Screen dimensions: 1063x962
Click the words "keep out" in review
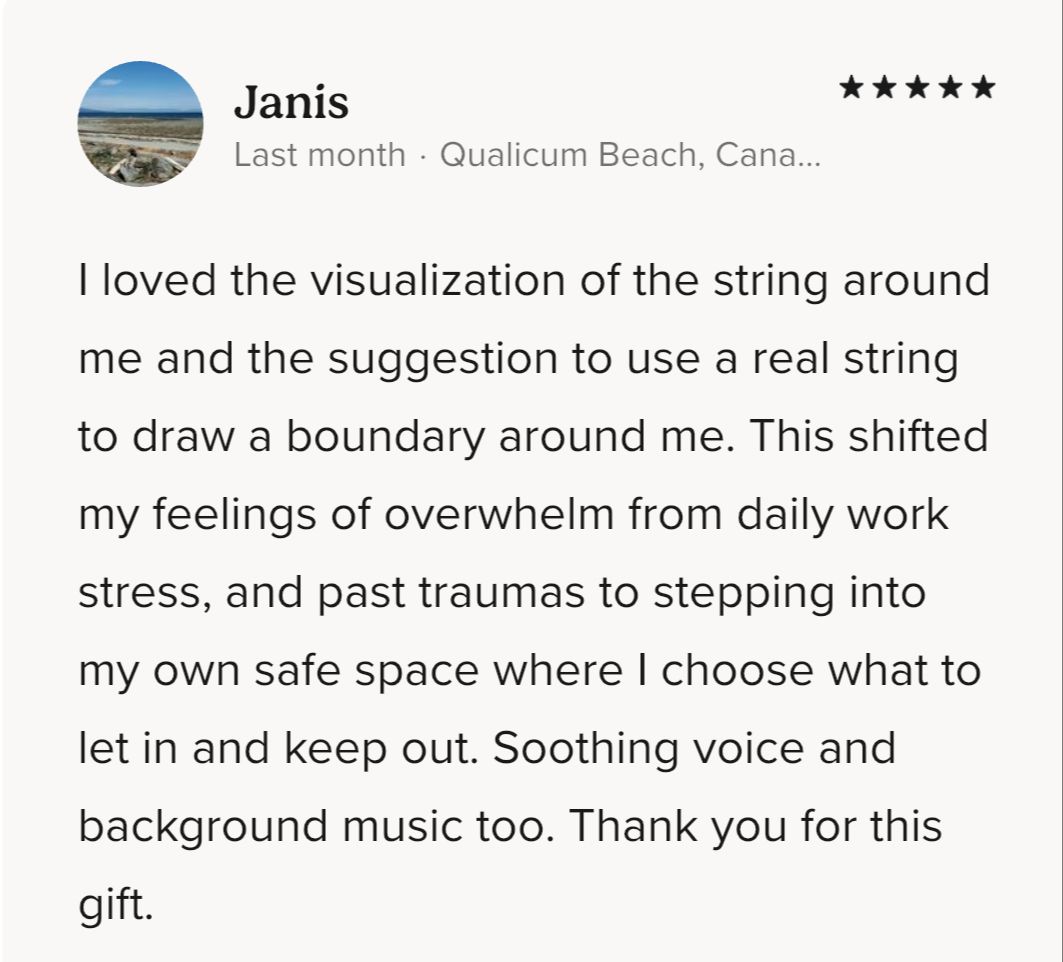coord(376,750)
